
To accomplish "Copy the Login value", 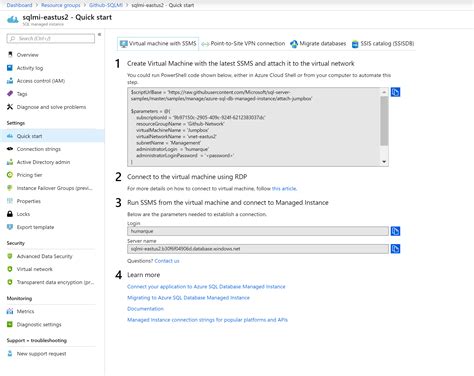I will [395, 231].
